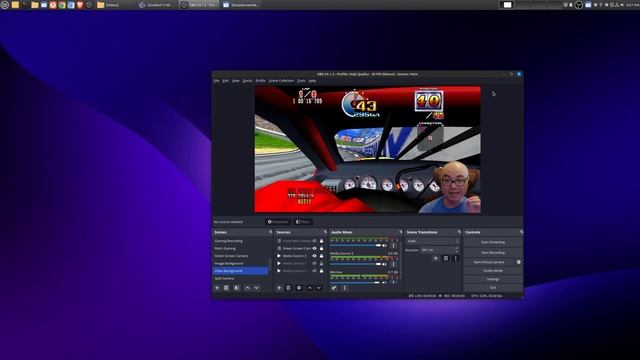The height and width of the screenshot is (360, 640).
Task: Pop out the Scenes dock panel
Action: pos(270,232)
